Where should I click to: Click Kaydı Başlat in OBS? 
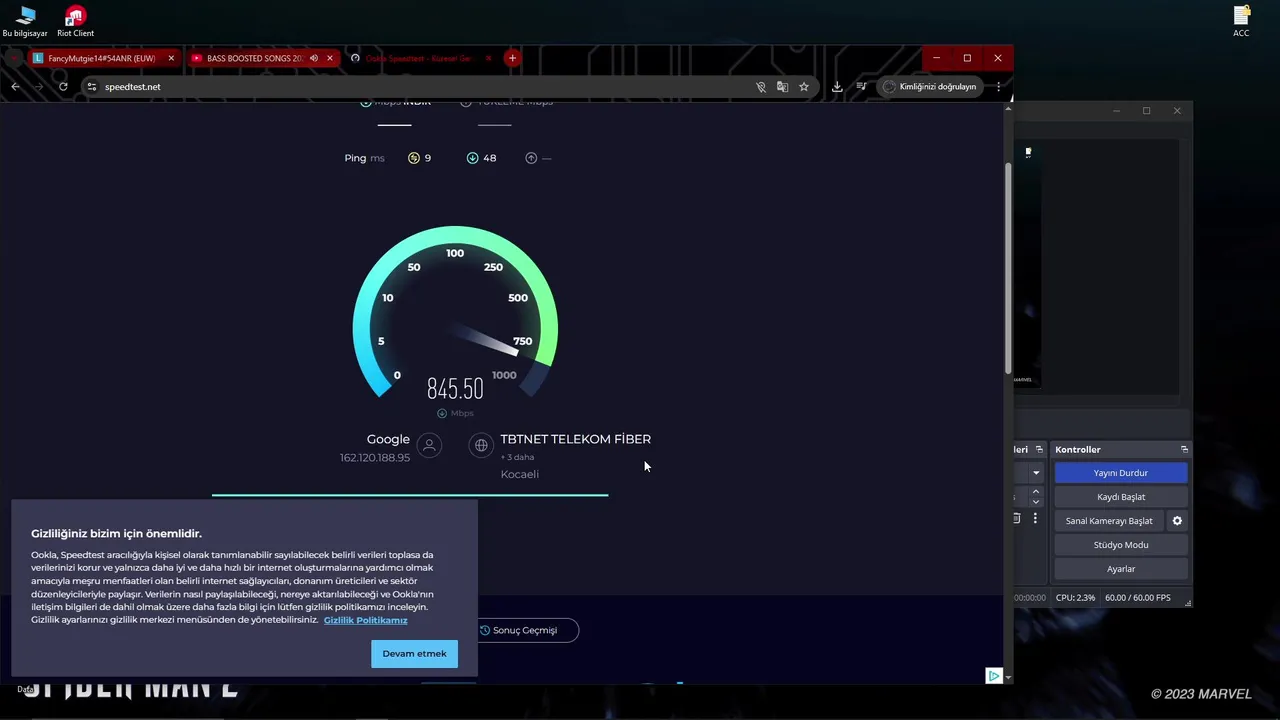tap(1120, 497)
